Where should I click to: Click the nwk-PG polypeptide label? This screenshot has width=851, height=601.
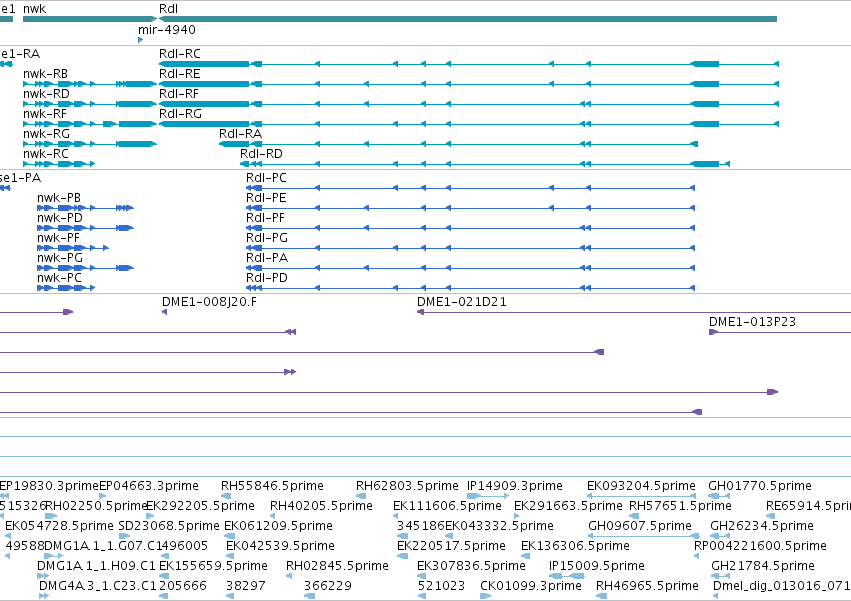coord(60,258)
